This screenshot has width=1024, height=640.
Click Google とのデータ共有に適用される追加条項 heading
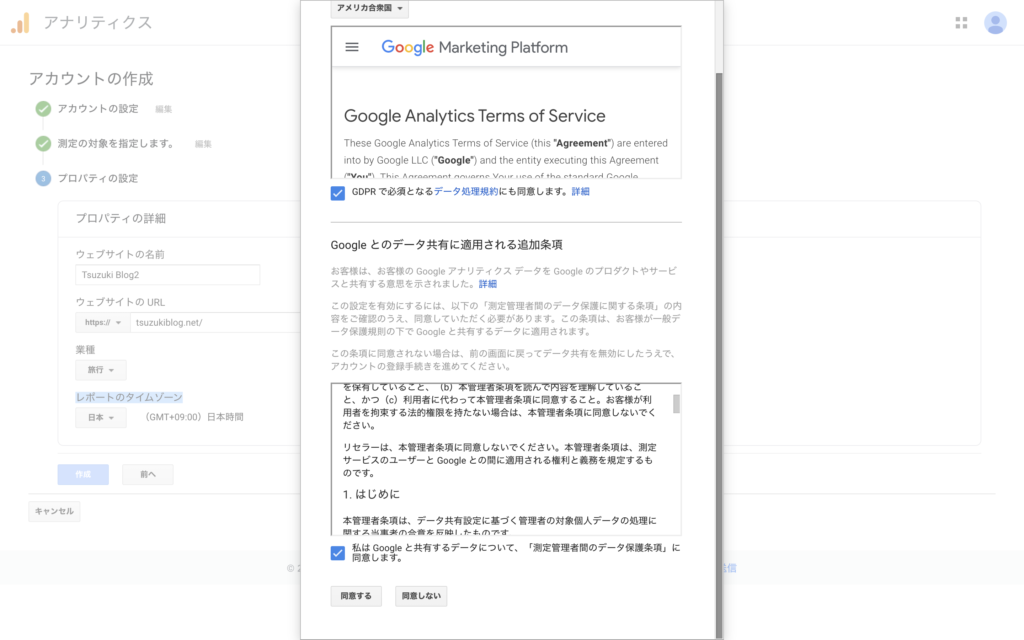[x=447, y=245]
